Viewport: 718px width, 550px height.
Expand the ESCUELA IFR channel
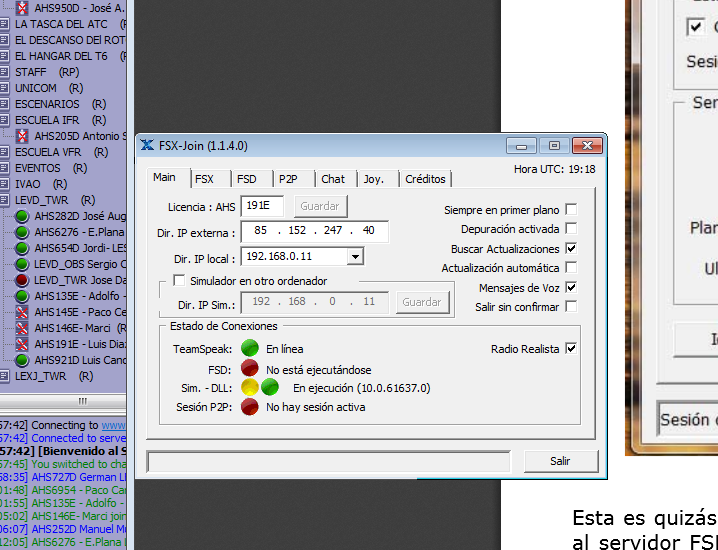pos(5,120)
